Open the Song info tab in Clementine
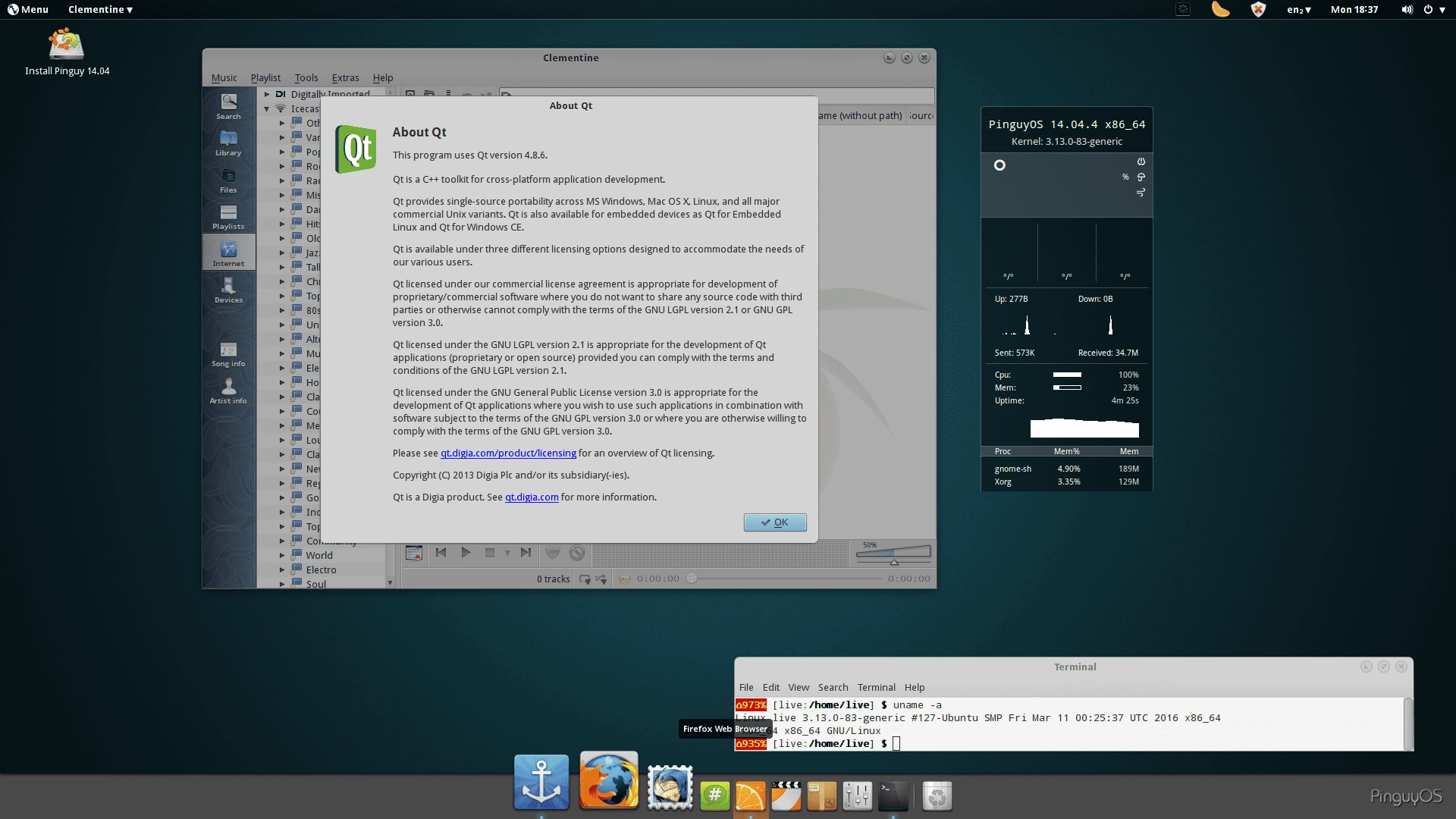 [228, 354]
